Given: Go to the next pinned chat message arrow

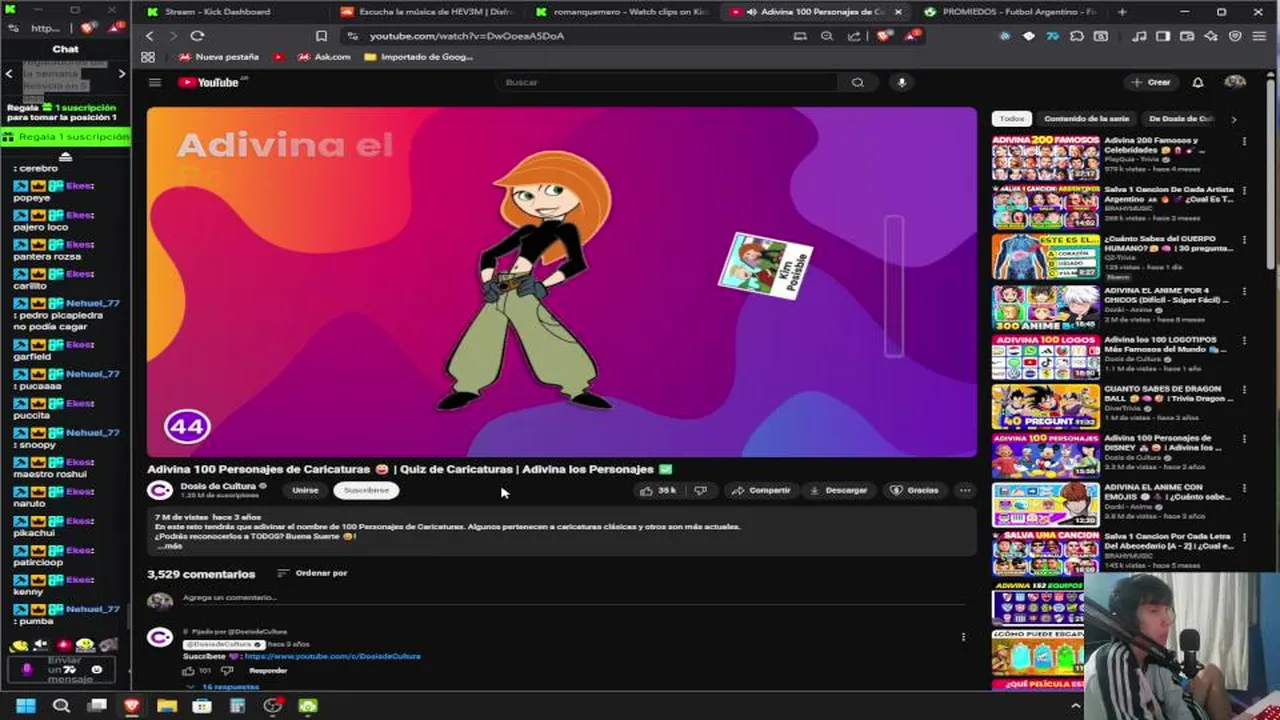Looking at the screenshot, I should [x=122, y=73].
